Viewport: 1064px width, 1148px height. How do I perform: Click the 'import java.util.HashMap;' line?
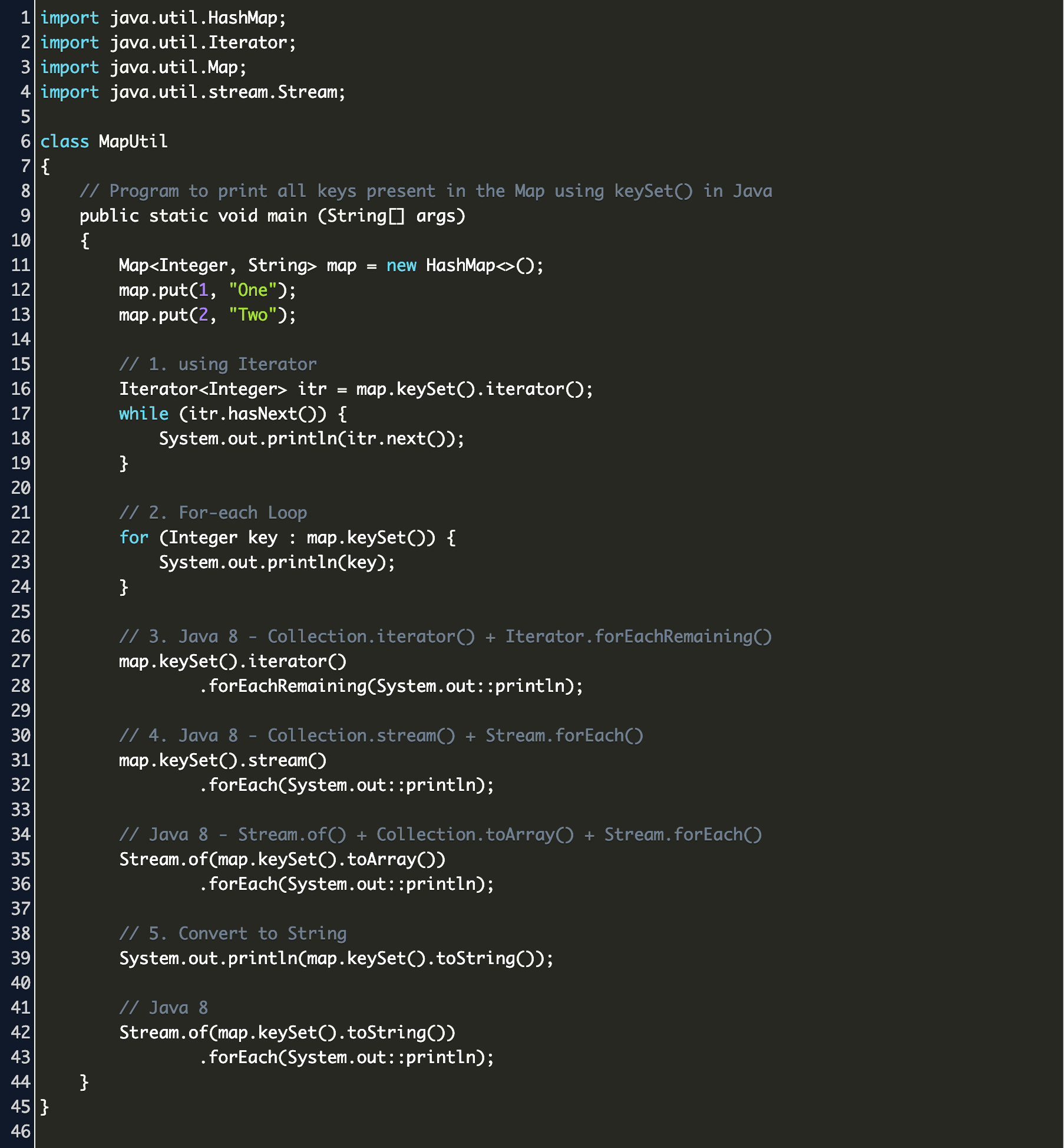pyautogui.click(x=163, y=18)
